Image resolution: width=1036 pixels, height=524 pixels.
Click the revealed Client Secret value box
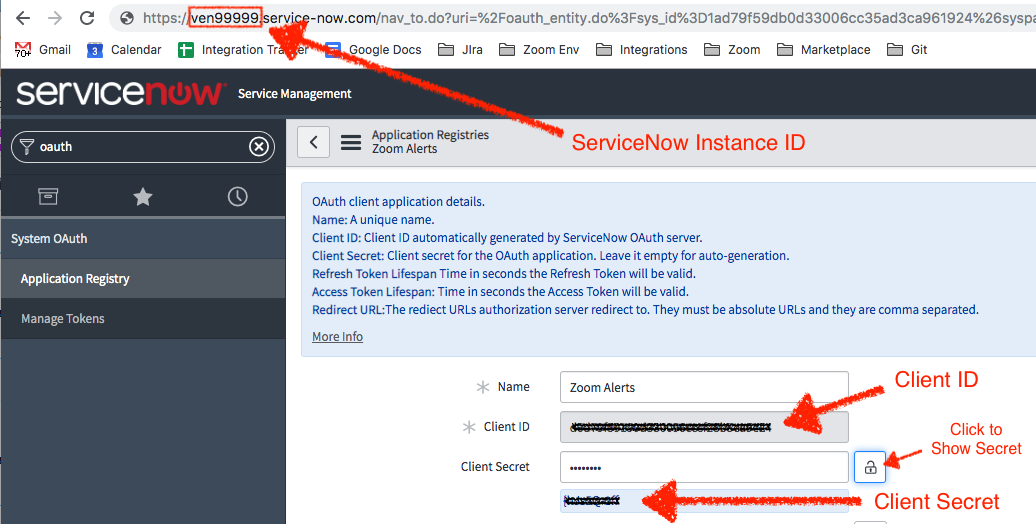point(704,501)
